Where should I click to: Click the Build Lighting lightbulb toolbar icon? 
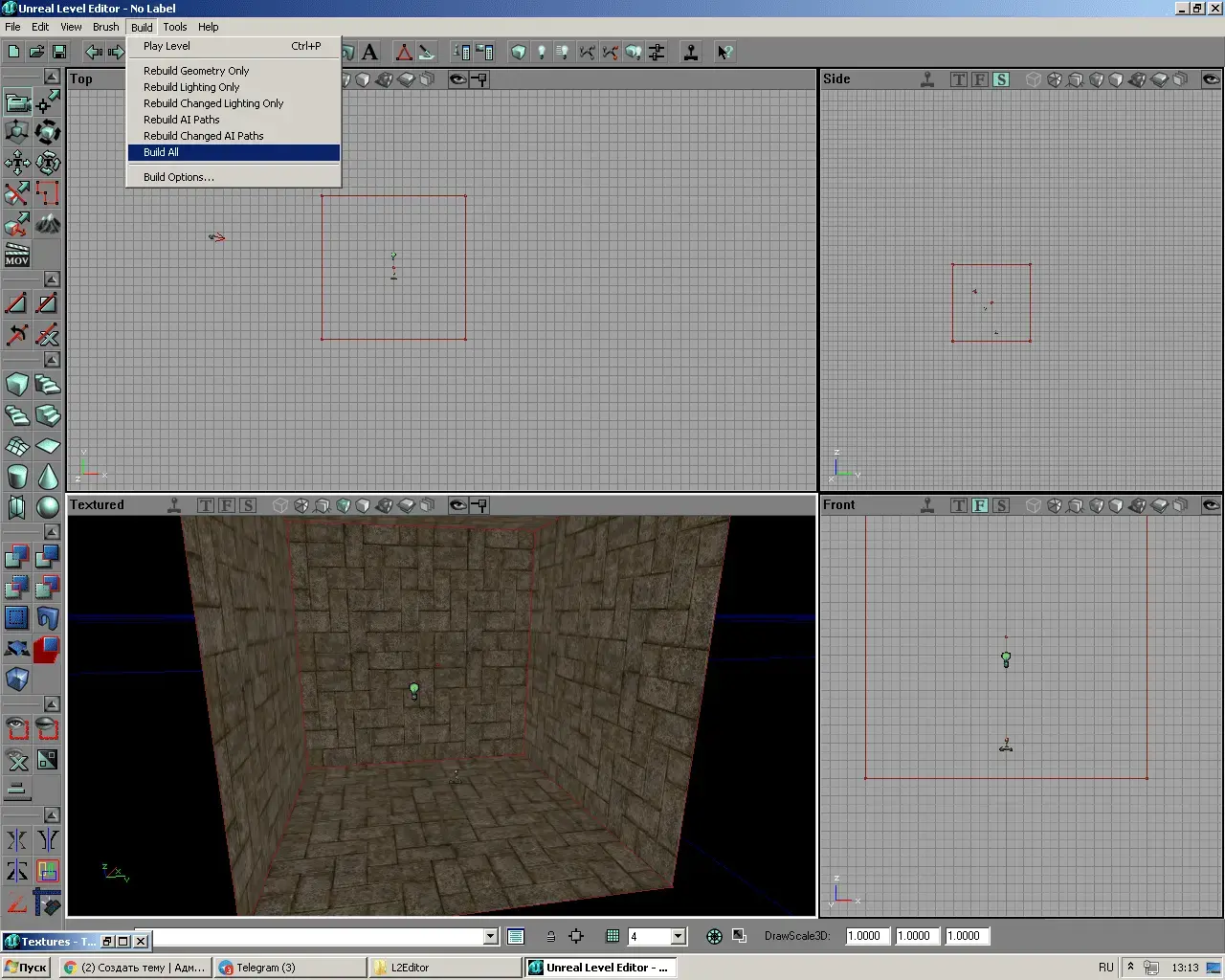pyautogui.click(x=541, y=52)
